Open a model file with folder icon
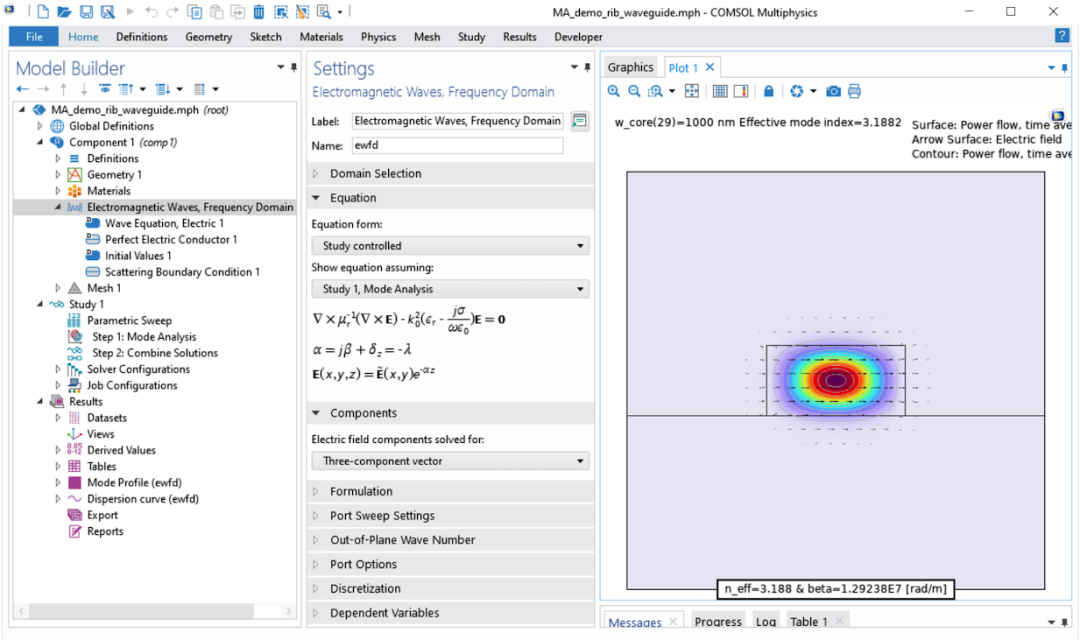Image resolution: width=1080 pixels, height=640 pixels. [64, 12]
